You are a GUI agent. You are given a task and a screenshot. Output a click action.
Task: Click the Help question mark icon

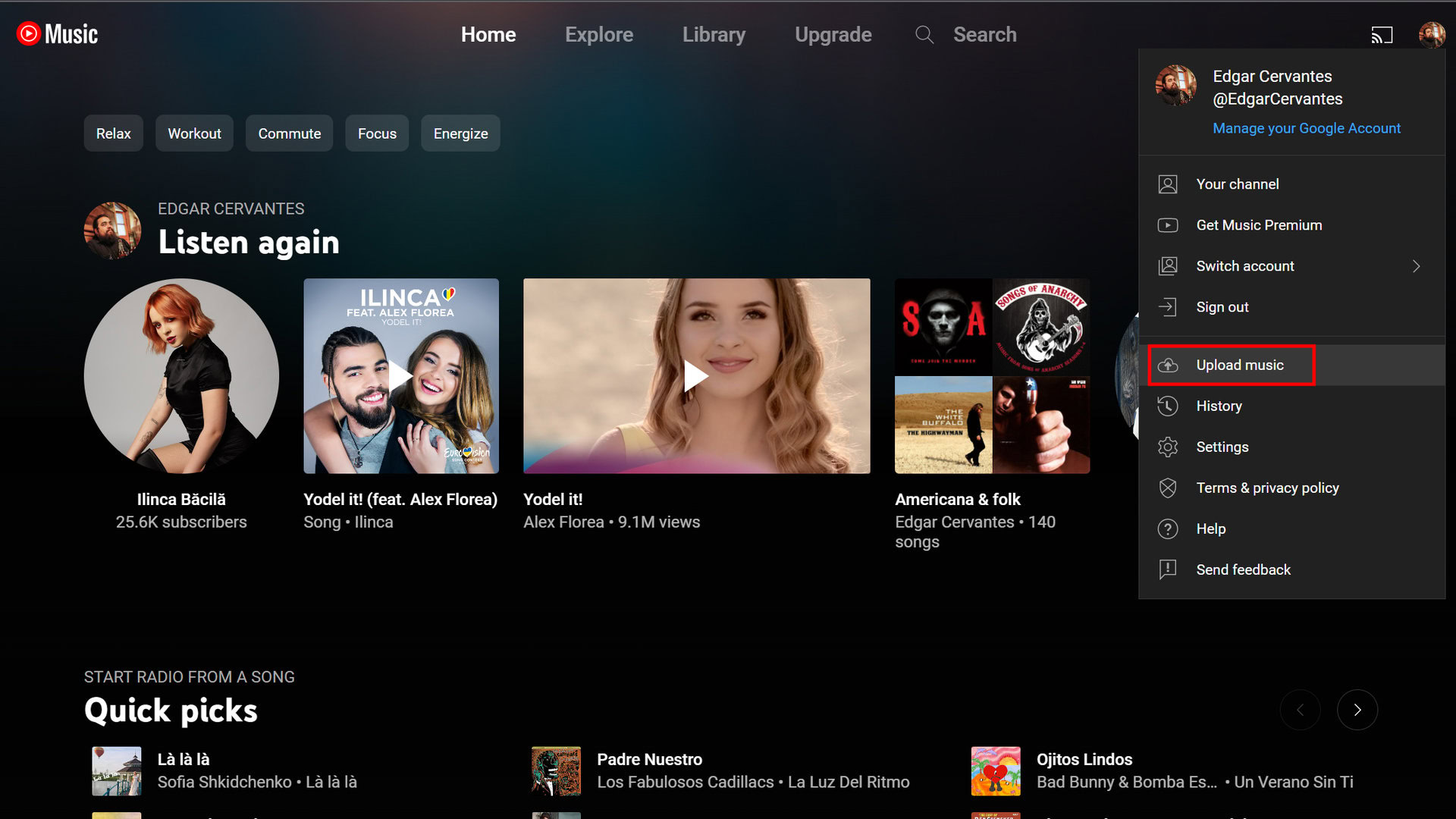1168,529
